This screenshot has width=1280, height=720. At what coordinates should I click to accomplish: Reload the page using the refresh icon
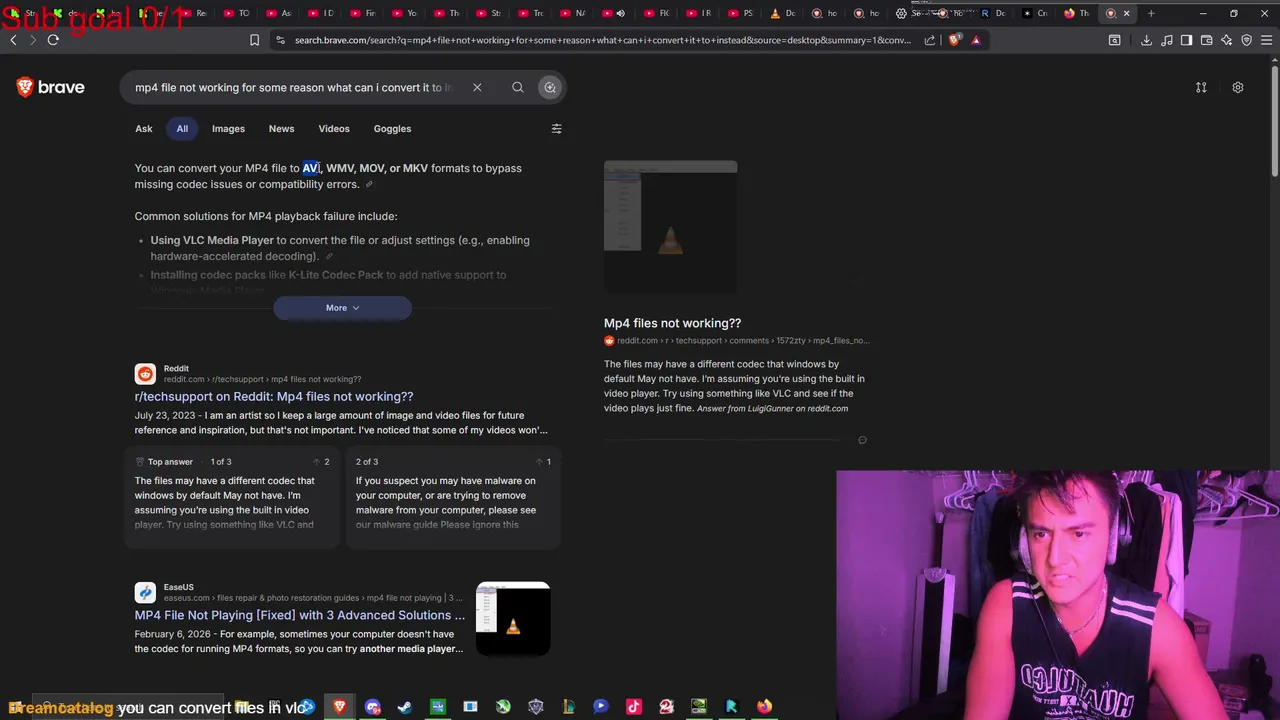tap(53, 40)
